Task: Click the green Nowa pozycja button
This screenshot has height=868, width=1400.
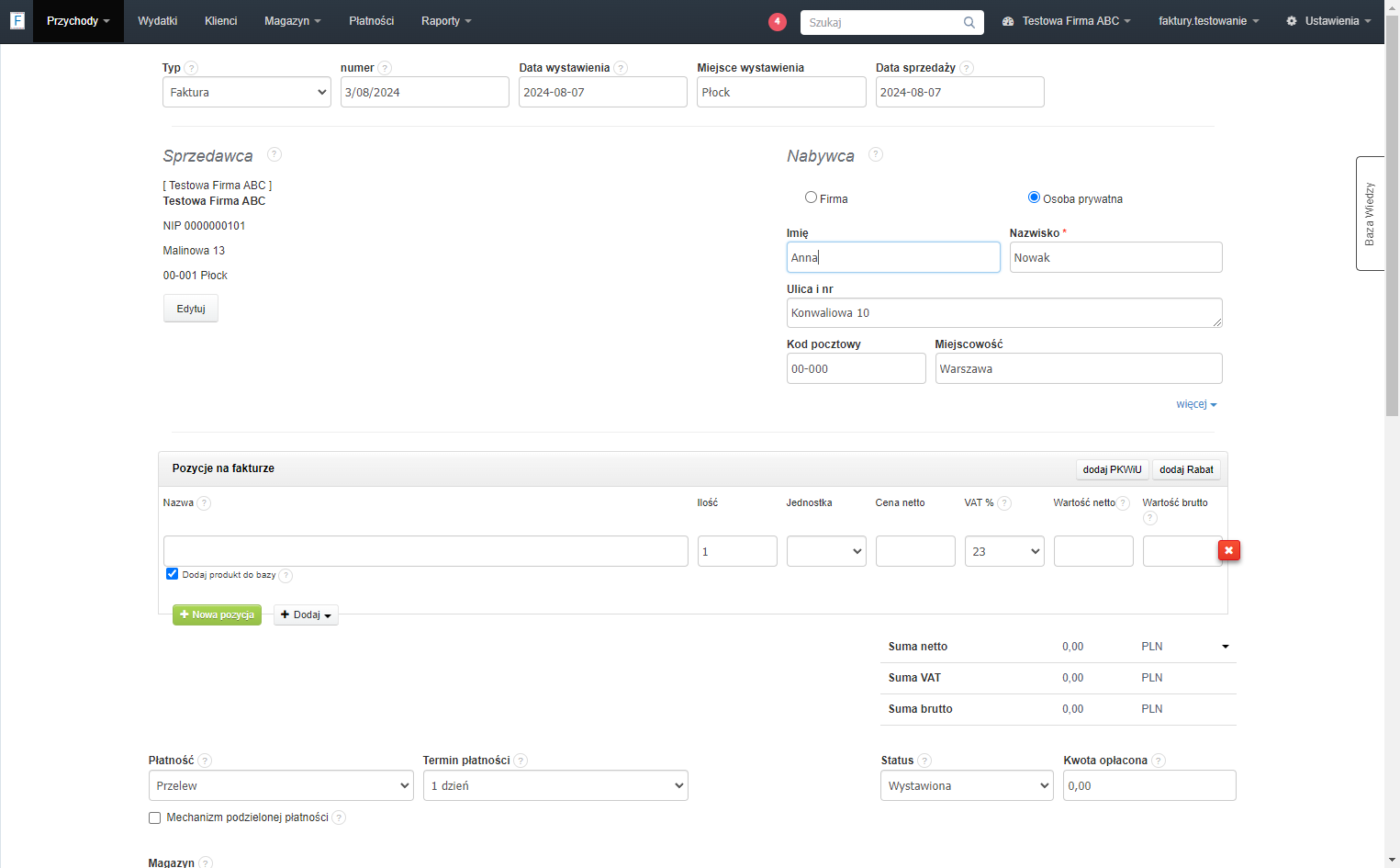Action: pyautogui.click(x=217, y=614)
